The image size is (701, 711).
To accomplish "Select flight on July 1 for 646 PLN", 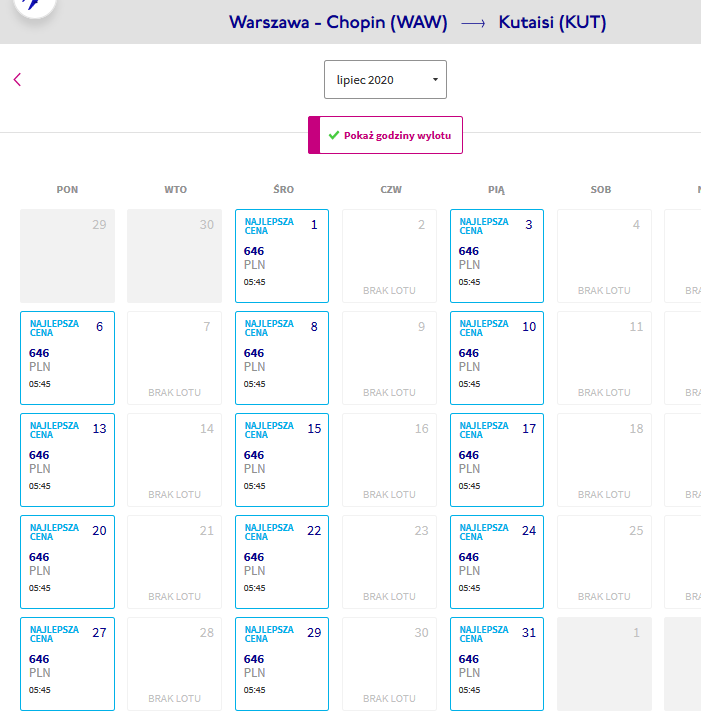I will 282,256.
